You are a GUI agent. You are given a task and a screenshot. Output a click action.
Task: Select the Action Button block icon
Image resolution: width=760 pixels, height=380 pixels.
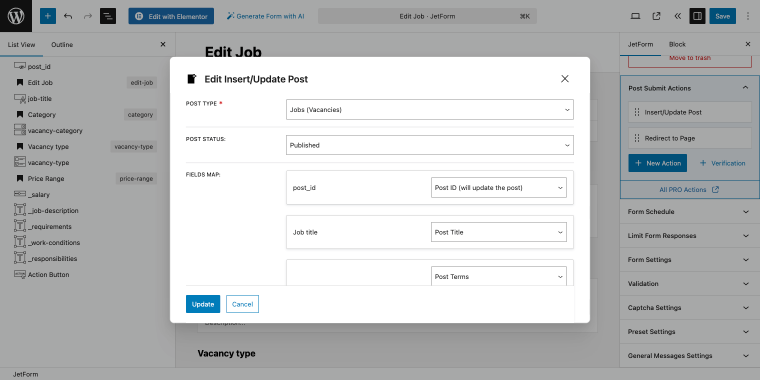coord(19,274)
